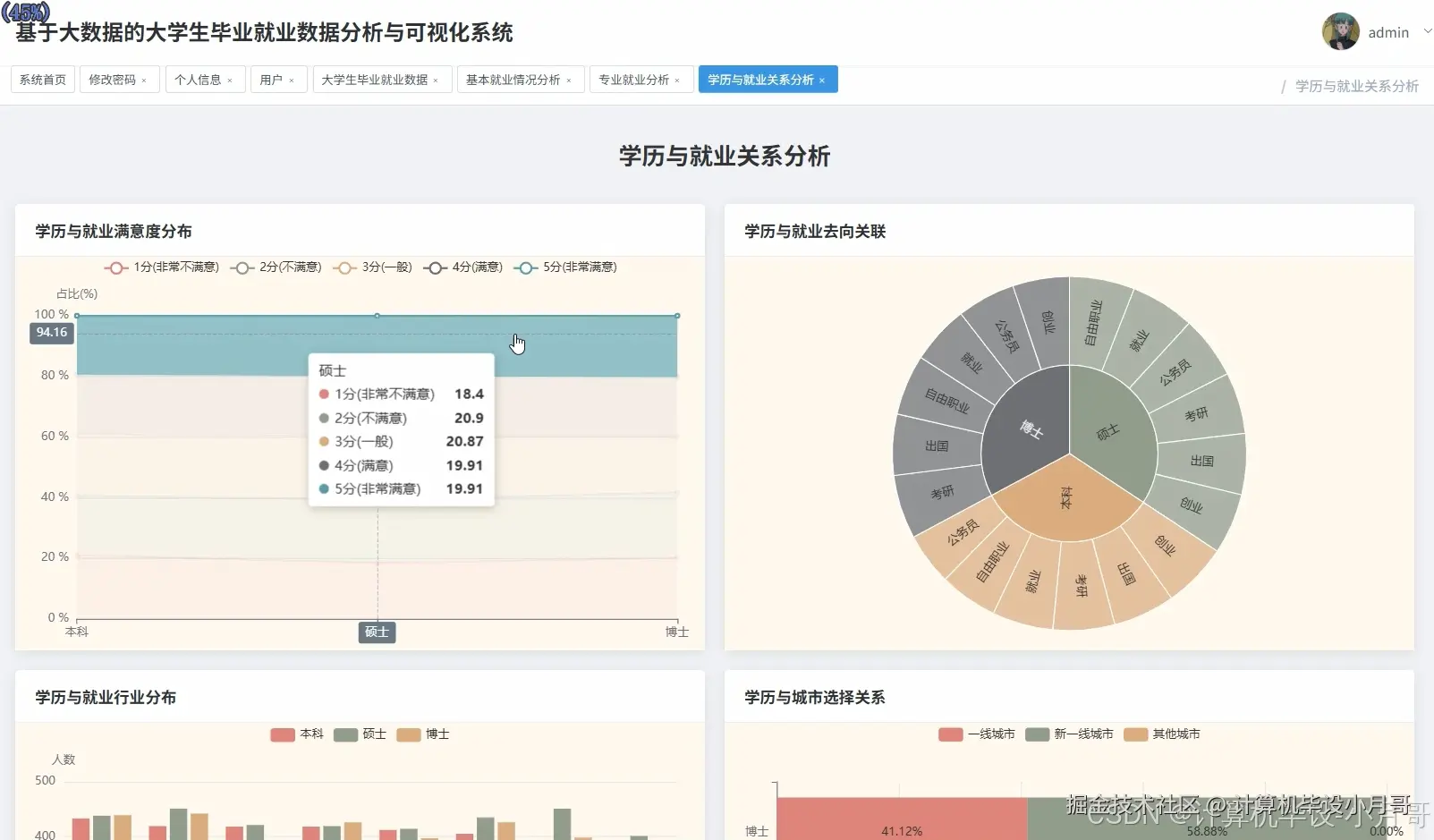Close the 个人信息 tab with its x
The width and height of the screenshot is (1434, 840).
(x=230, y=81)
